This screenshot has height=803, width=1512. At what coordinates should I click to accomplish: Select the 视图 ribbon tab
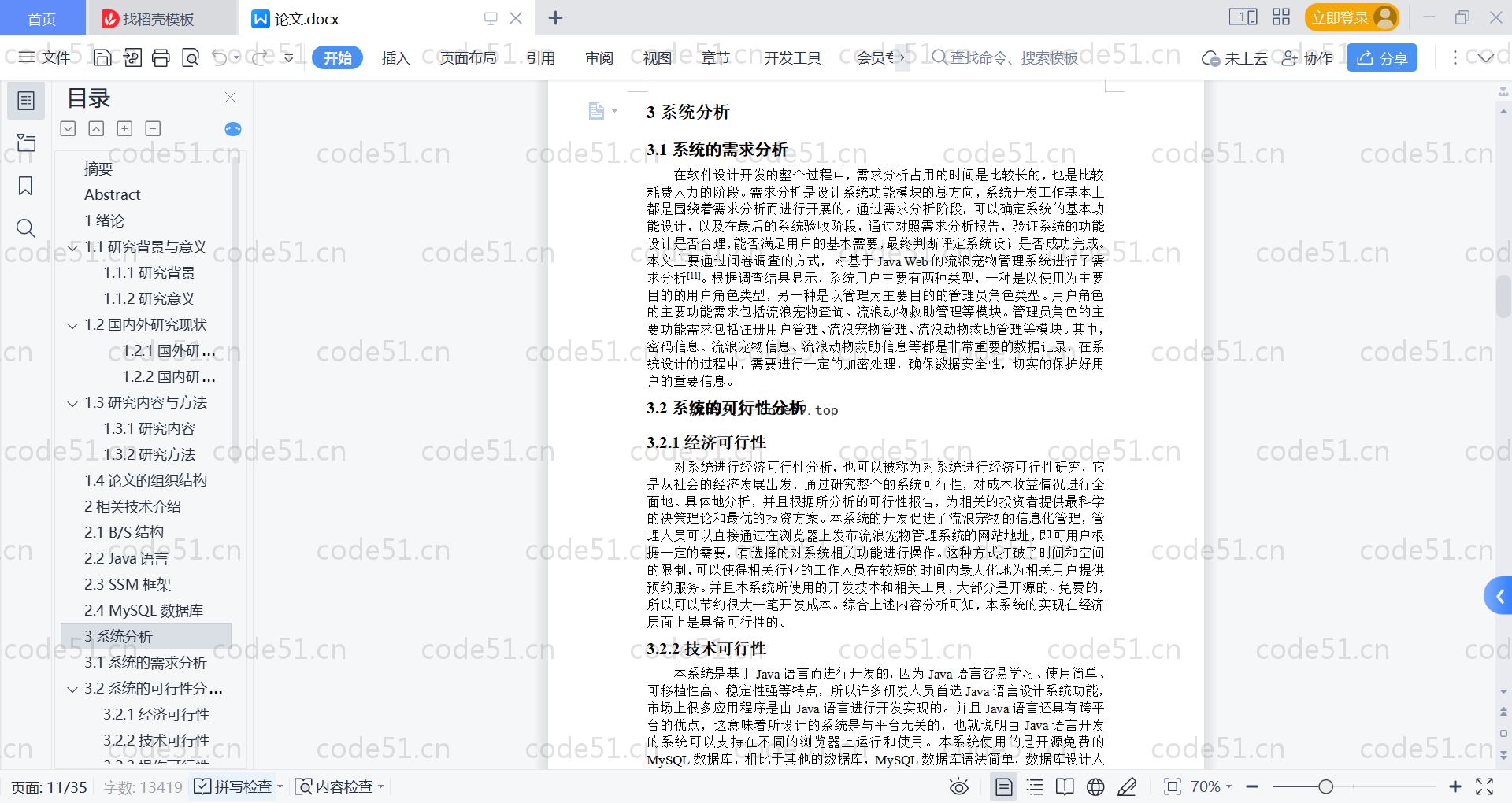tap(657, 57)
